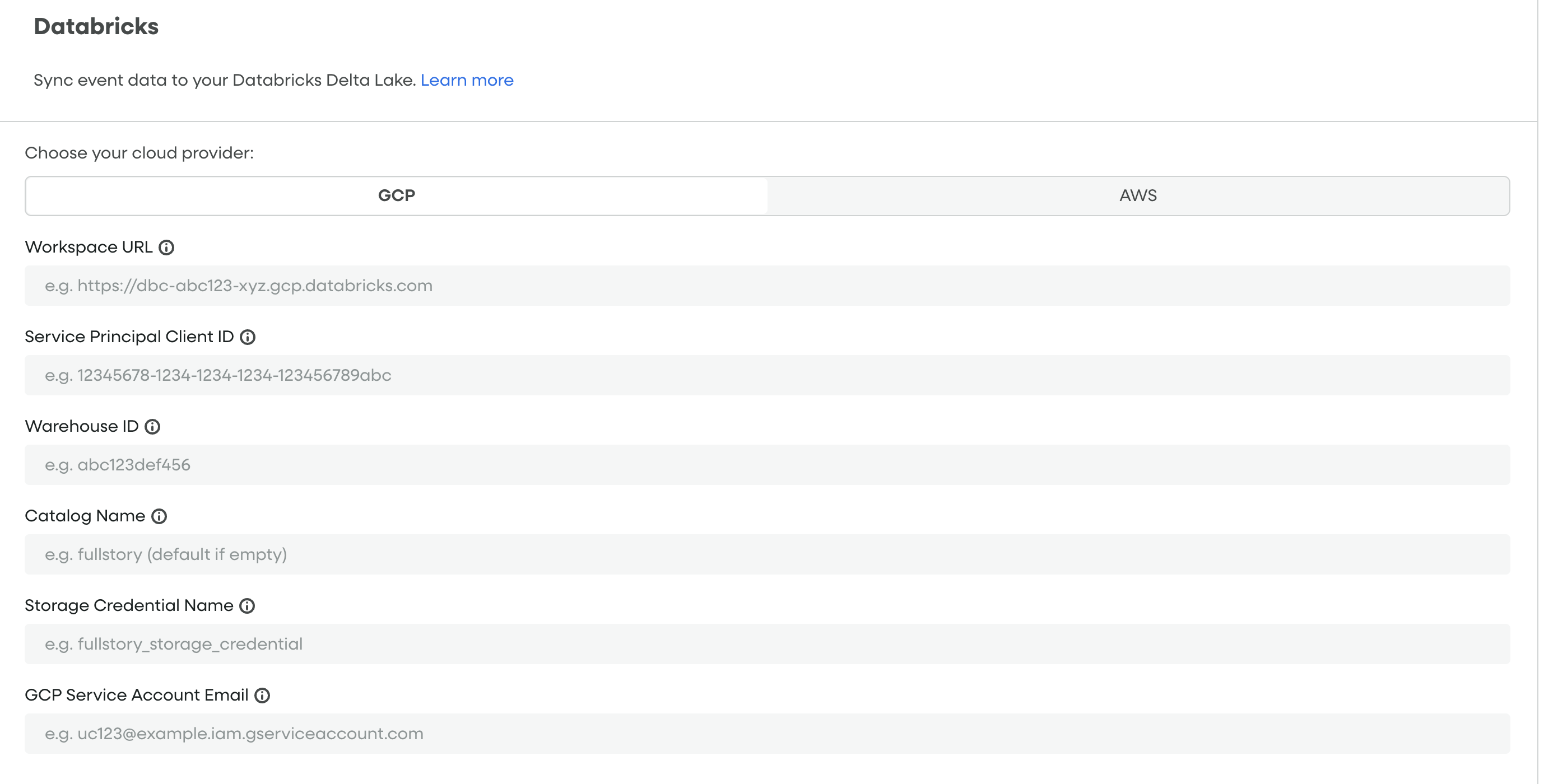Click the 'Workspace URL' field label
1544x784 pixels.
[x=89, y=248]
